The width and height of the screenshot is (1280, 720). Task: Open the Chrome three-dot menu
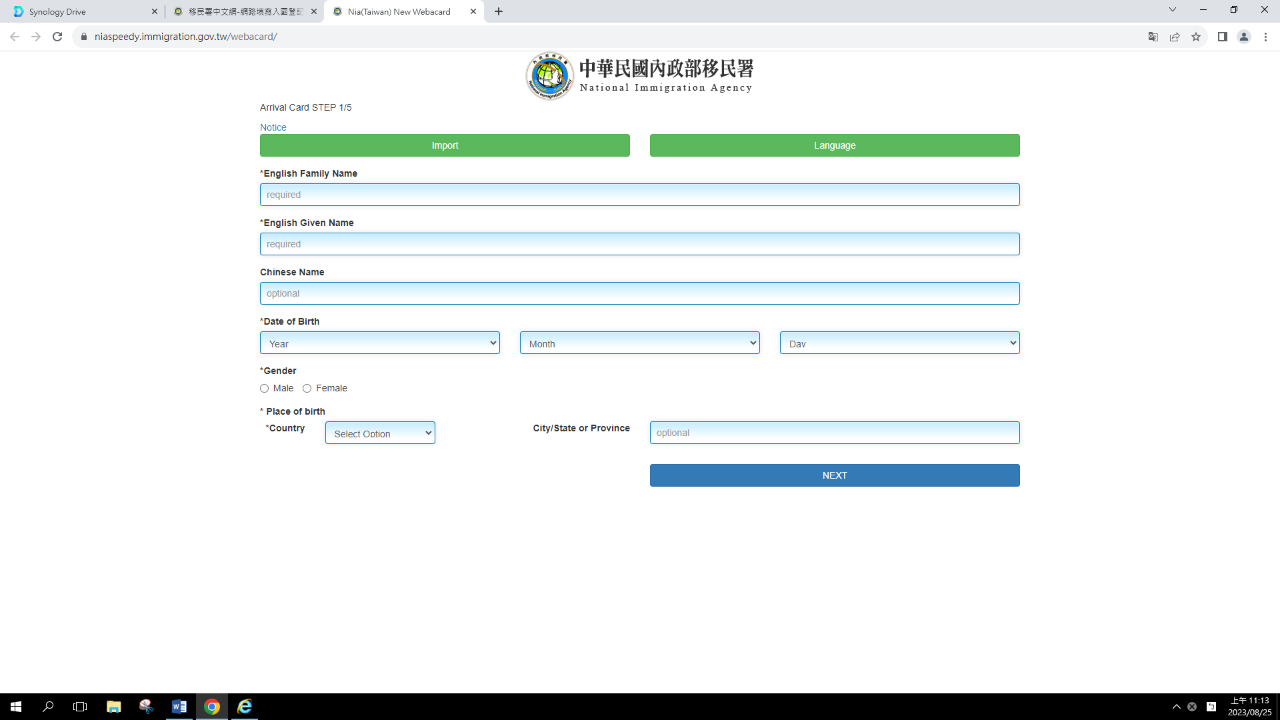click(1266, 37)
